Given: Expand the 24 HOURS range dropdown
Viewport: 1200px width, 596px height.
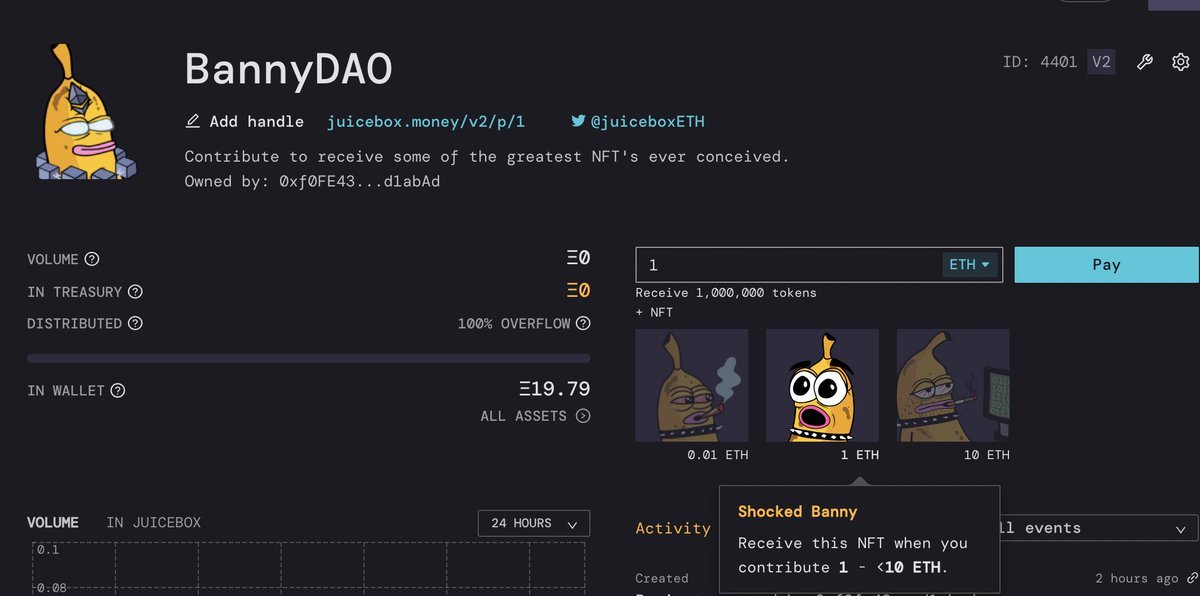Looking at the screenshot, I should [534, 524].
